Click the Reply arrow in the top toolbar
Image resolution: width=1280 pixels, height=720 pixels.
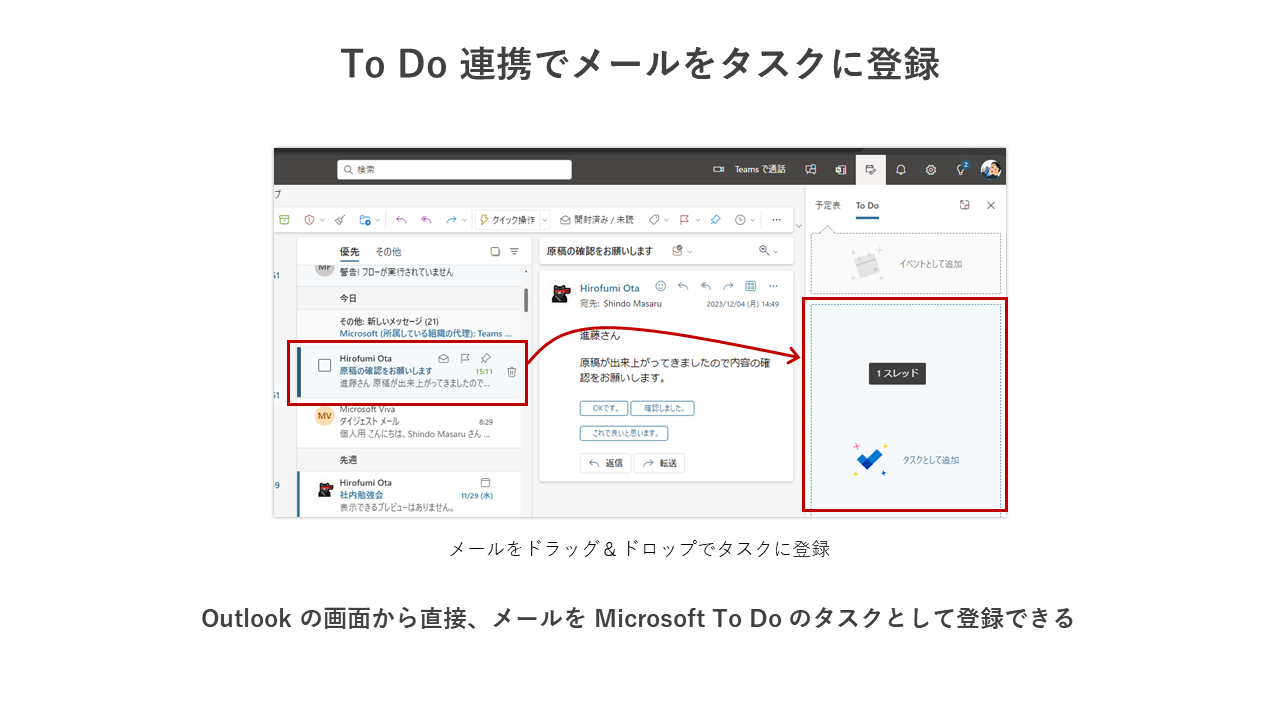(401, 220)
